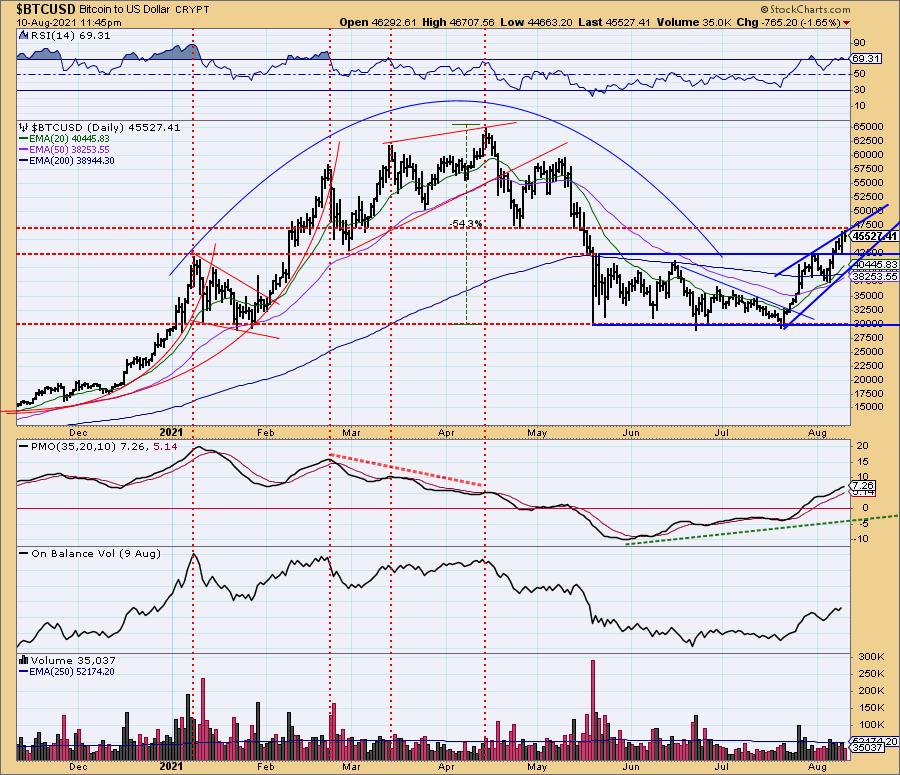Click the 45527.41 last price tag on right axis
Viewport: 900px width, 775px height.
pos(875,237)
